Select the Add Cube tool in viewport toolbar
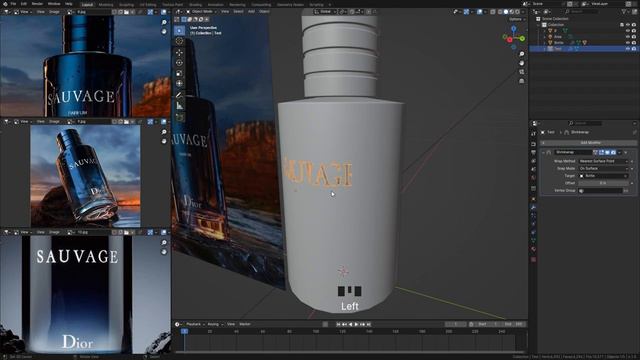 (179, 118)
